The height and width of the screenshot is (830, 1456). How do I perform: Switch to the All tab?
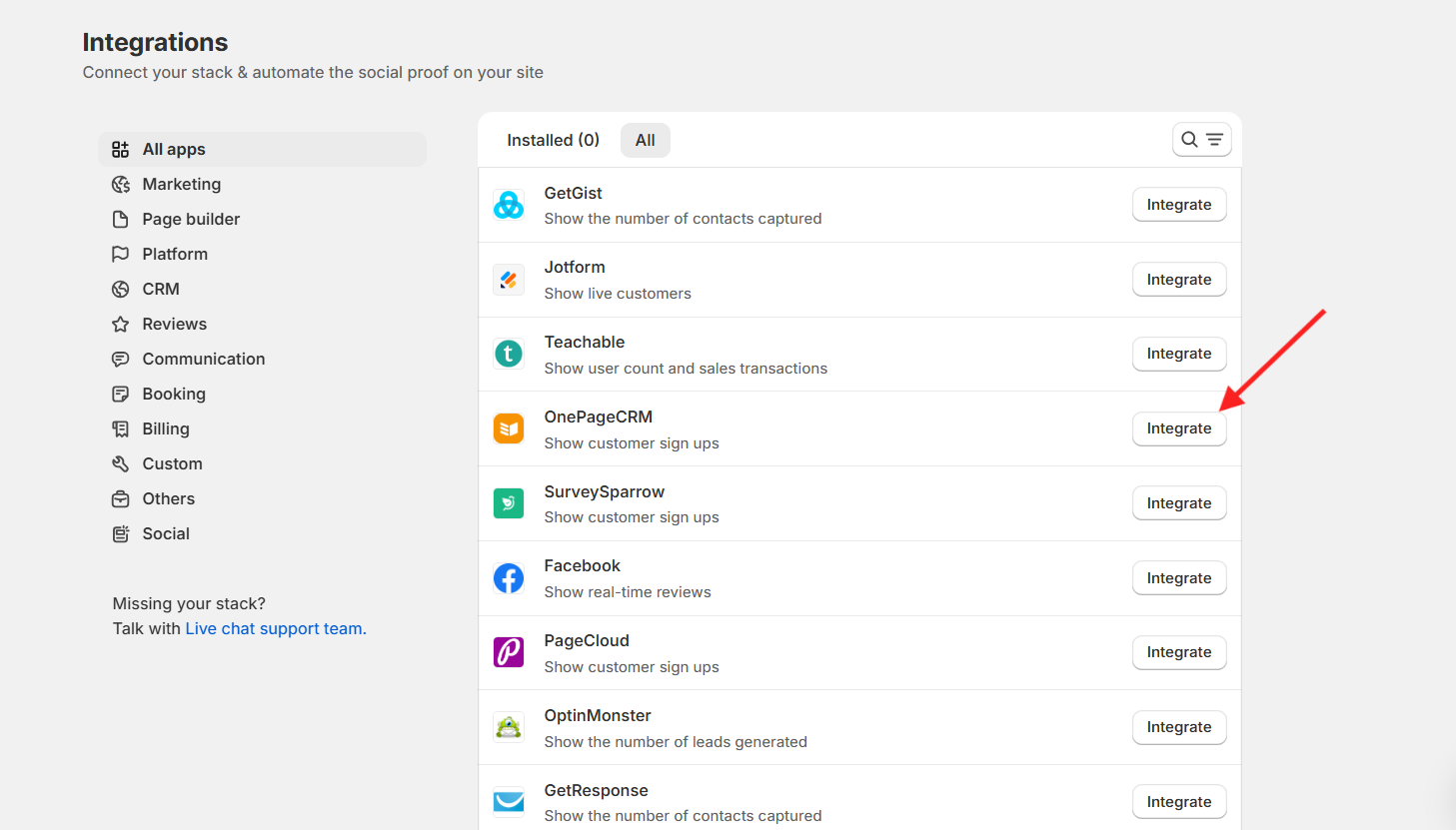pos(646,140)
